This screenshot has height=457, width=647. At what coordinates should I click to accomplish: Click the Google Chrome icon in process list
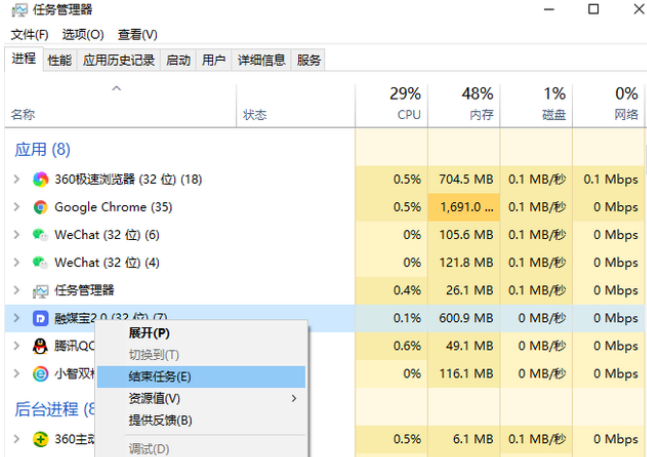tap(40, 207)
